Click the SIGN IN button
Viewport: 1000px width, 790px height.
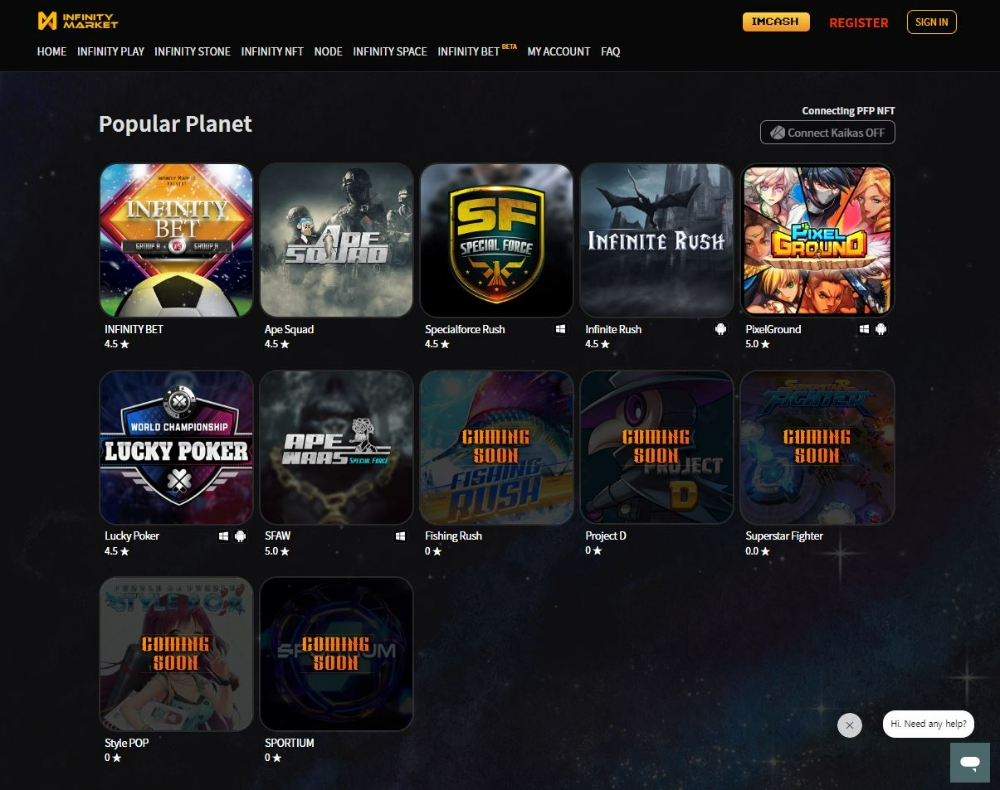[x=931, y=22]
